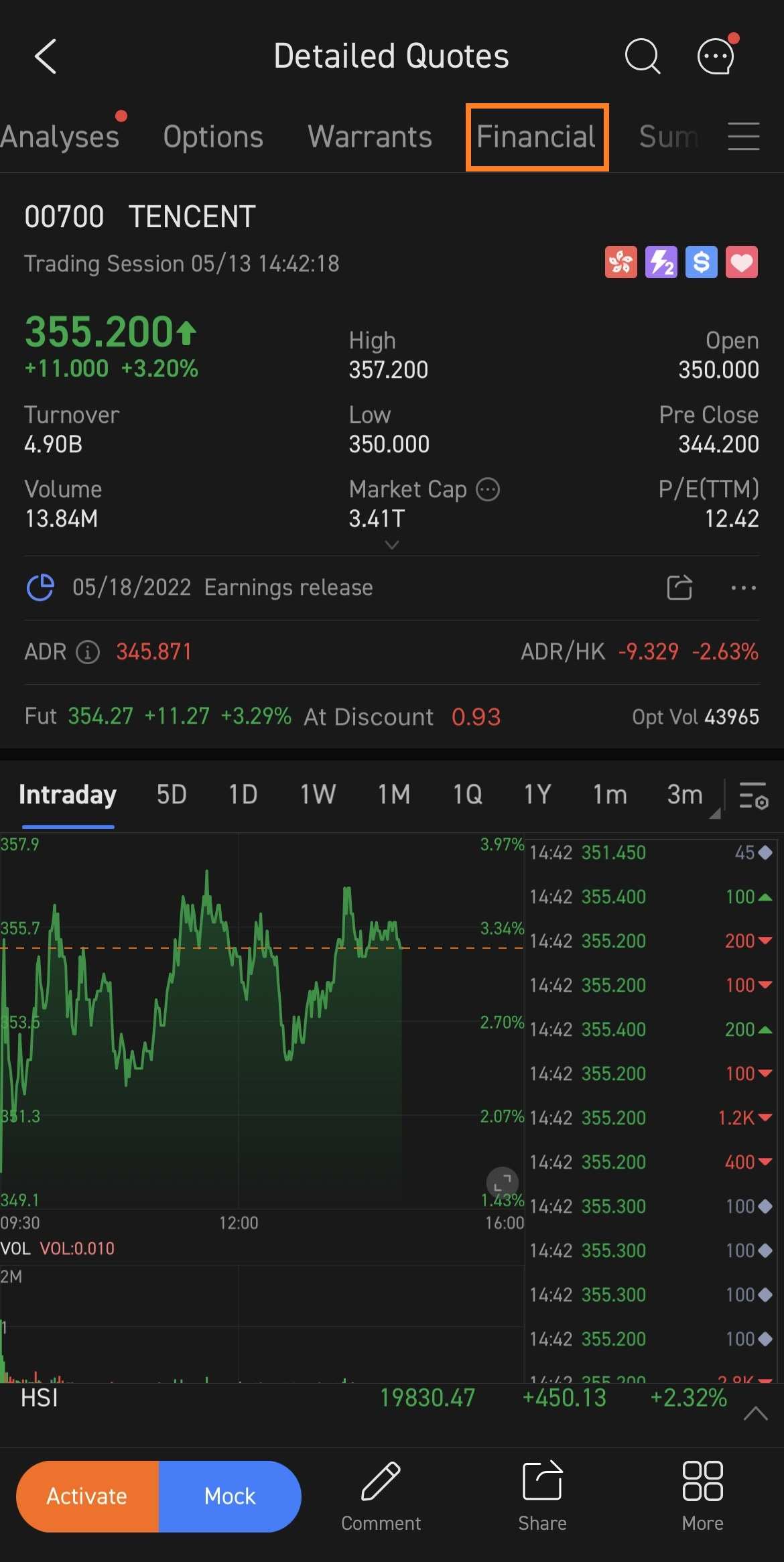Image resolution: width=784 pixels, height=1562 pixels.
Task: Open the 05/18/2022 Earnings release entry
Action: click(x=222, y=588)
